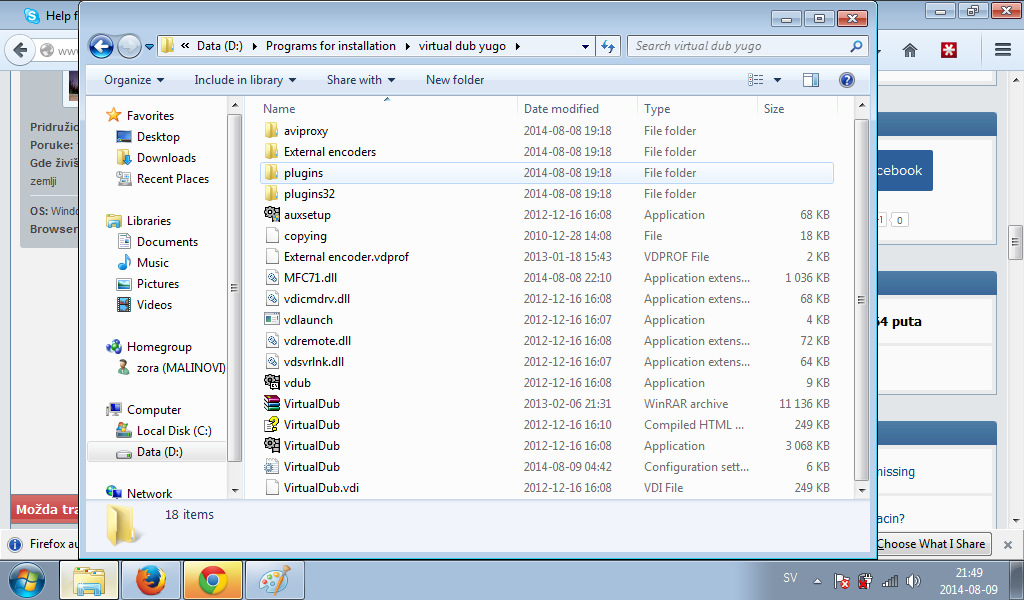This screenshot has height=600, width=1024.
Task: Select the copying file icon
Action: pos(272,235)
